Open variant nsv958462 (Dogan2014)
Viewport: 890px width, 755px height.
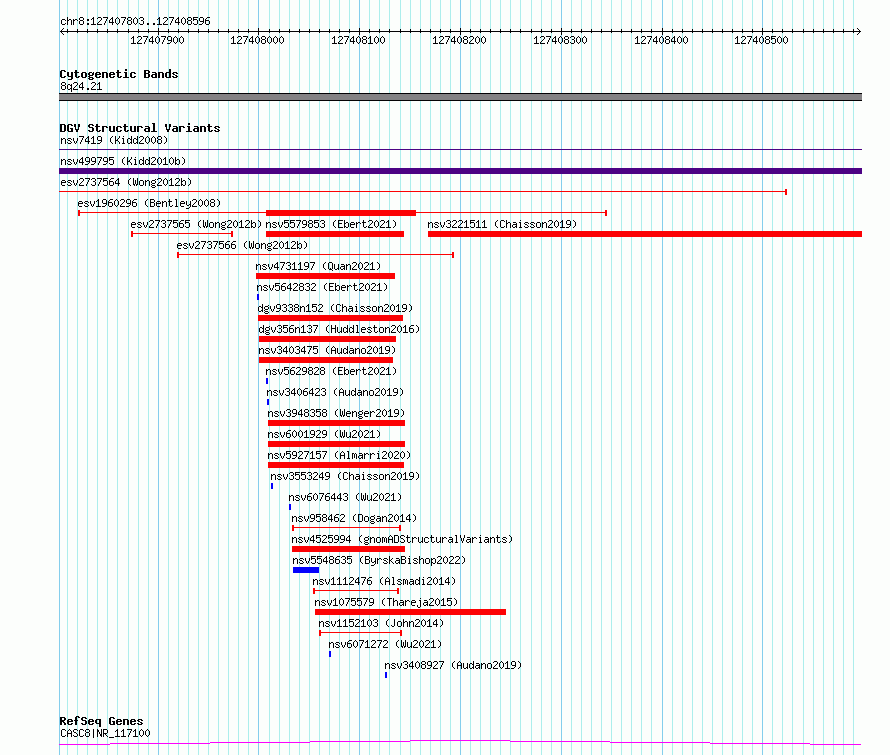[354, 518]
